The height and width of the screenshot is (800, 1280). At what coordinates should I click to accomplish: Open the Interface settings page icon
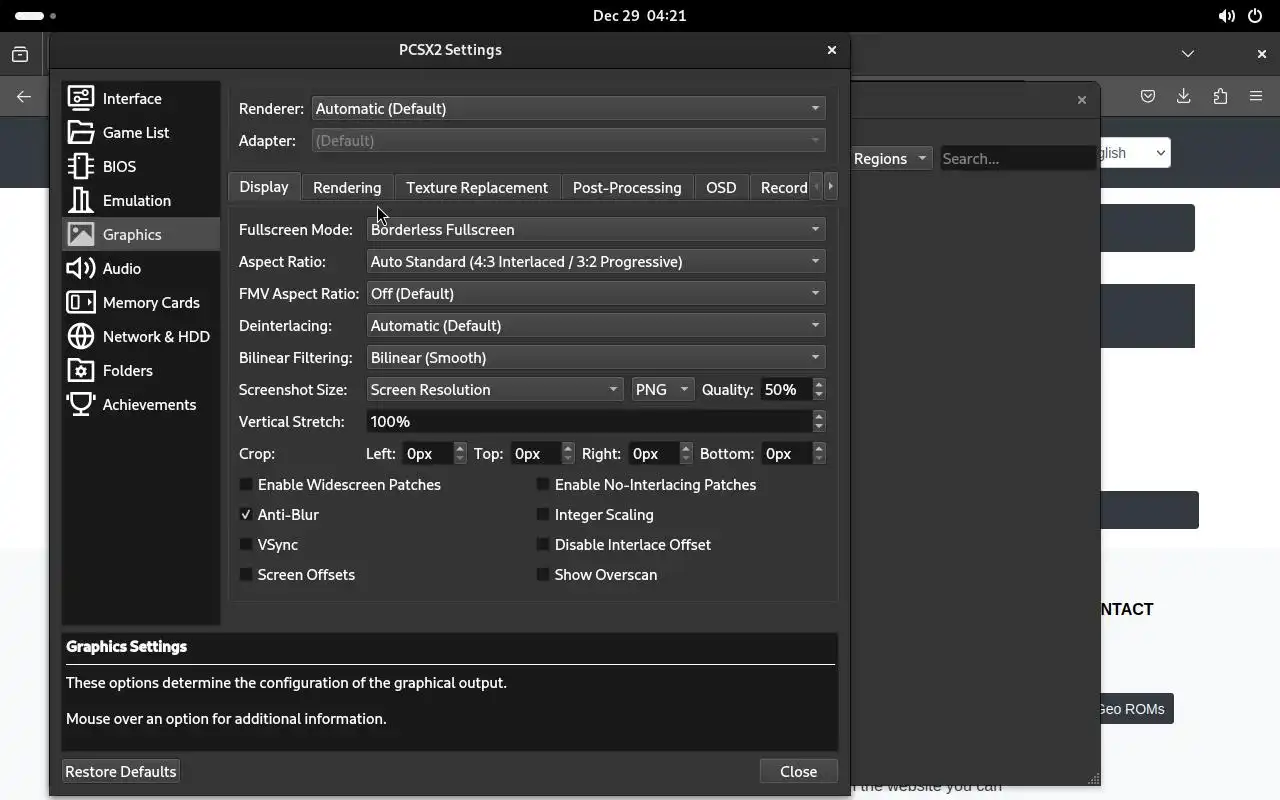(x=81, y=98)
